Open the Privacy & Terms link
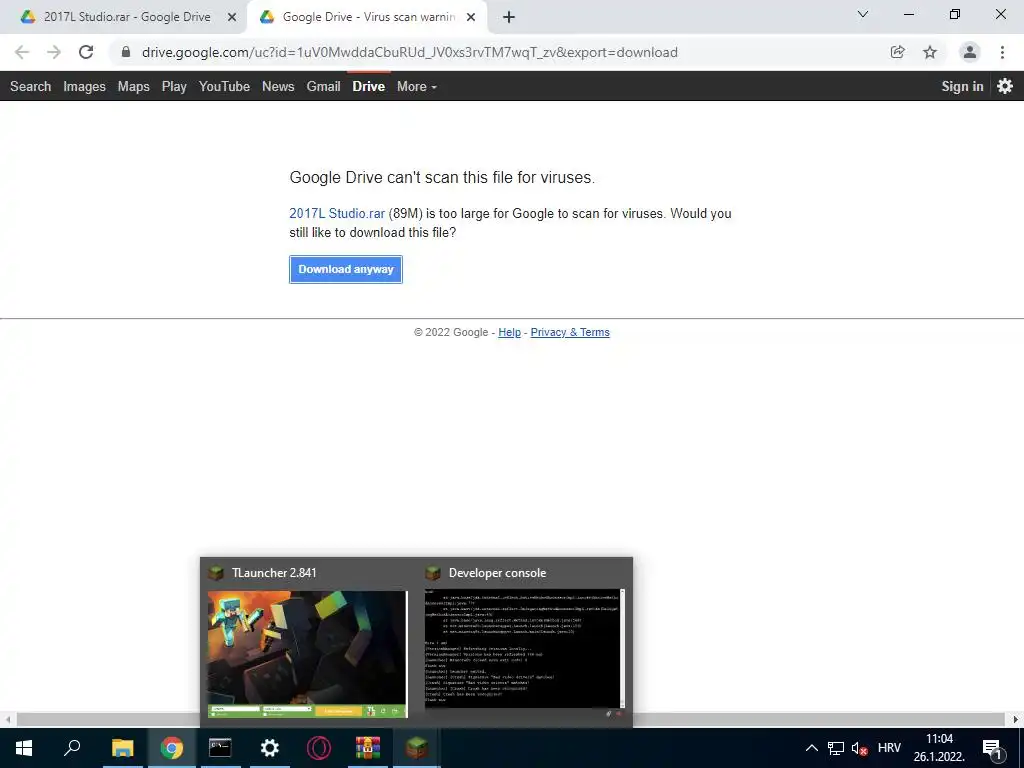 (x=569, y=332)
